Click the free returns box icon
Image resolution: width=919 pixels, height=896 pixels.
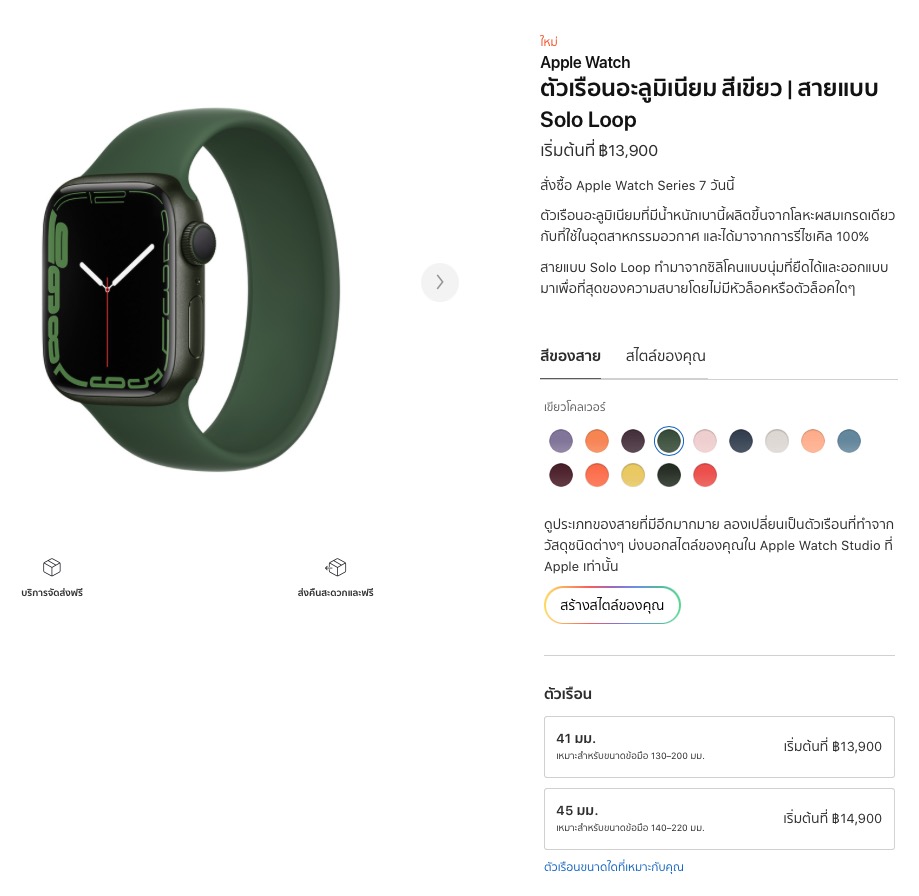tap(336, 567)
